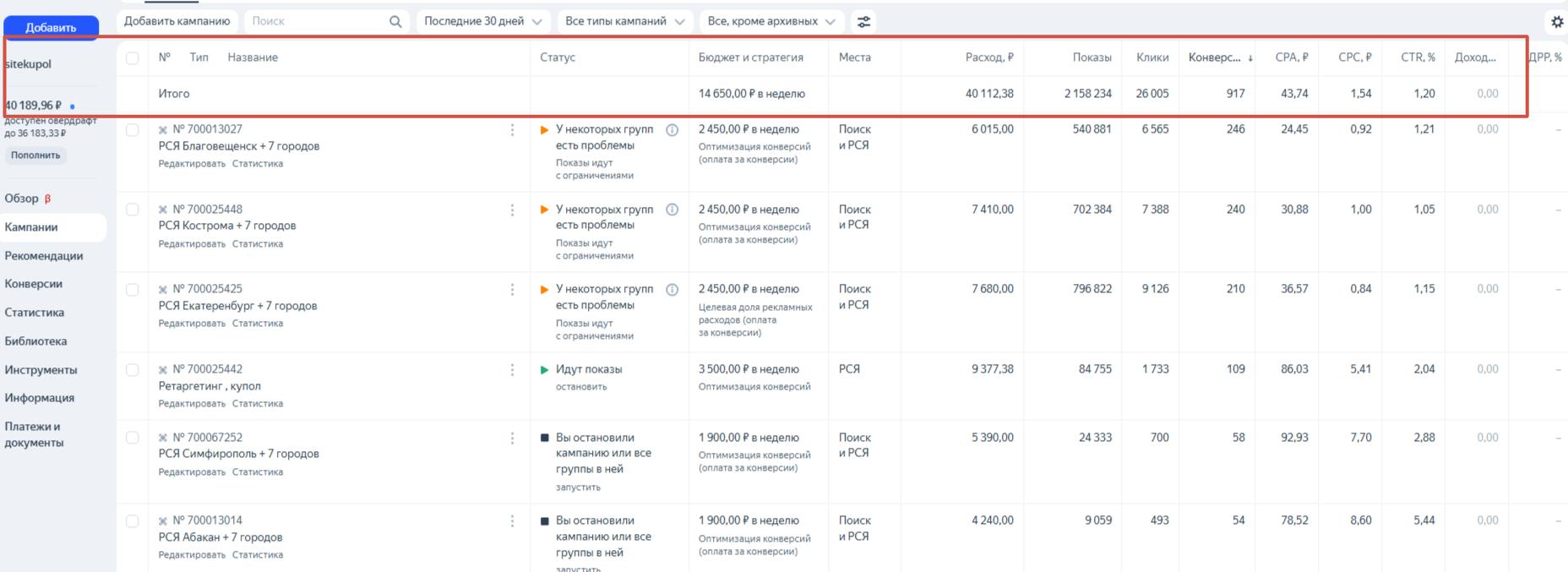The height and width of the screenshot is (572, 1568).
Task: Click campaign type icon beside № 700067252
Action: point(163,438)
